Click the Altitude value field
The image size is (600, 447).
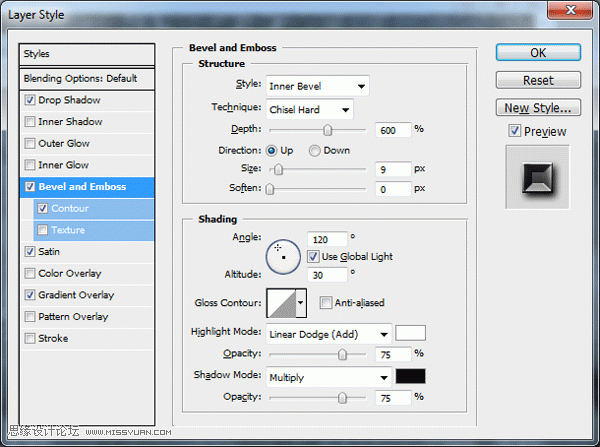327,275
